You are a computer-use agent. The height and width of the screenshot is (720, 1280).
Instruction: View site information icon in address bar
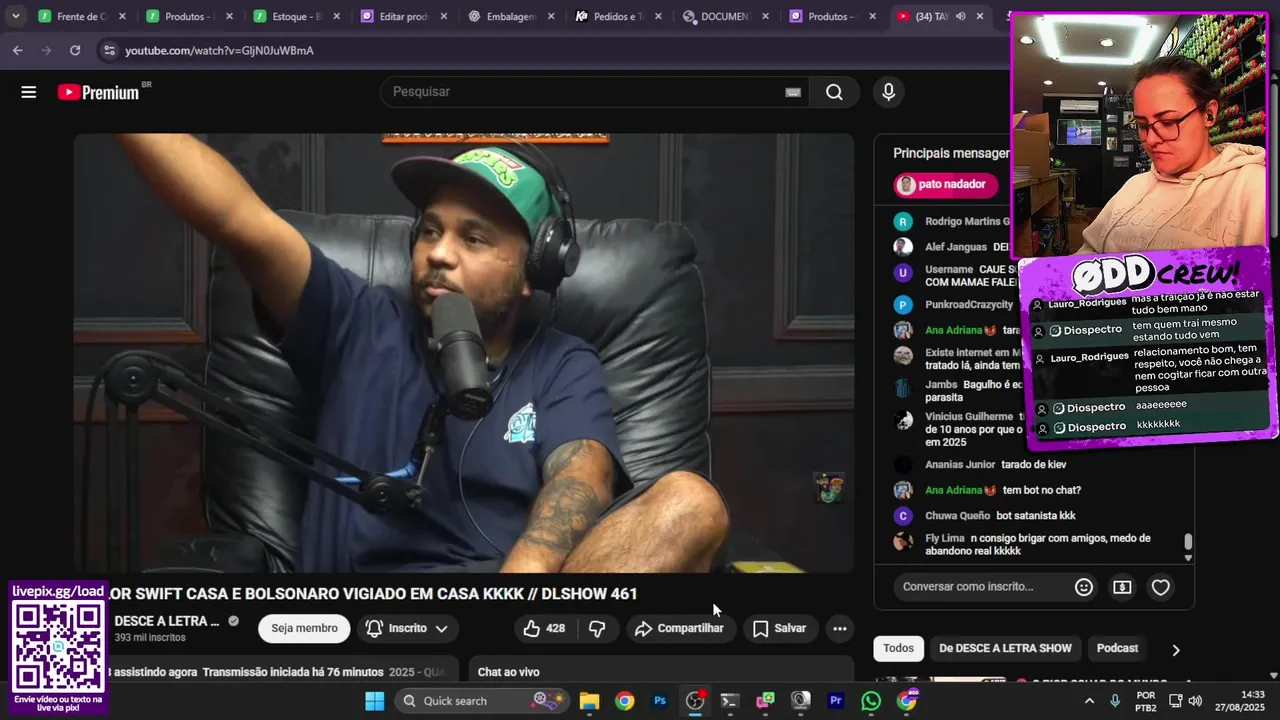click(108, 50)
